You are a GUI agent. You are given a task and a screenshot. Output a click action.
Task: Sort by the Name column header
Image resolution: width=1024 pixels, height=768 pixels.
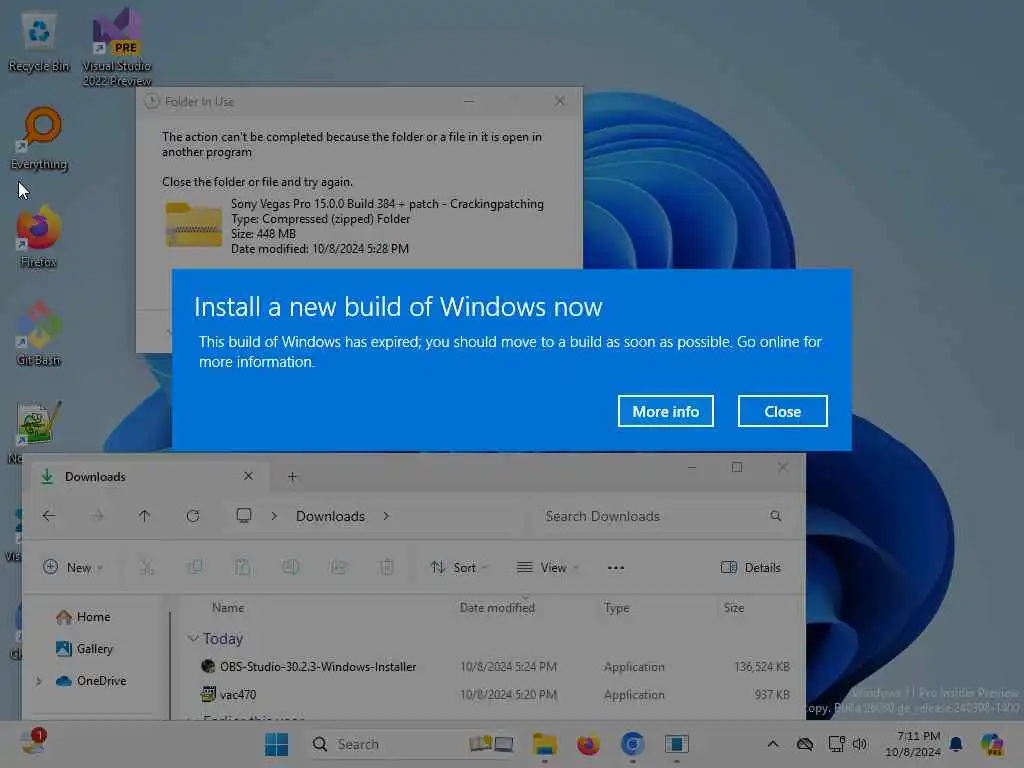click(228, 608)
